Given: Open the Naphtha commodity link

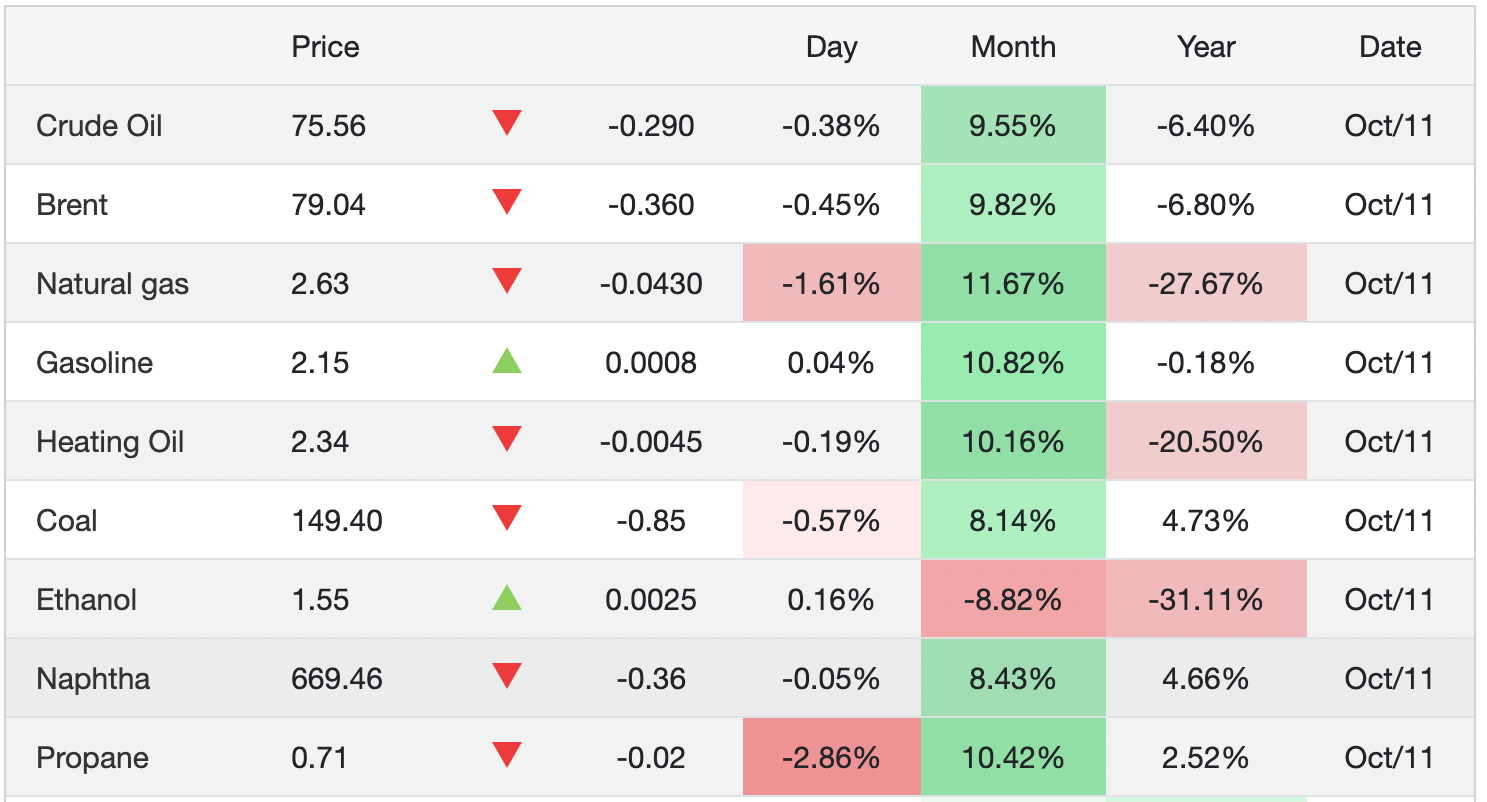Looking at the screenshot, I should (93, 678).
